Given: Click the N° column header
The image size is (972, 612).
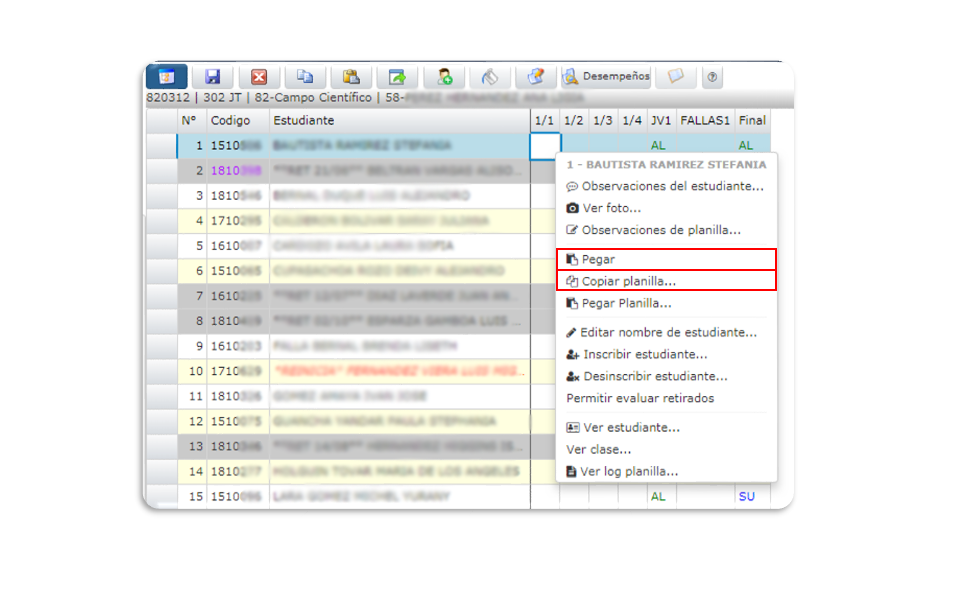Looking at the screenshot, I should [192, 120].
